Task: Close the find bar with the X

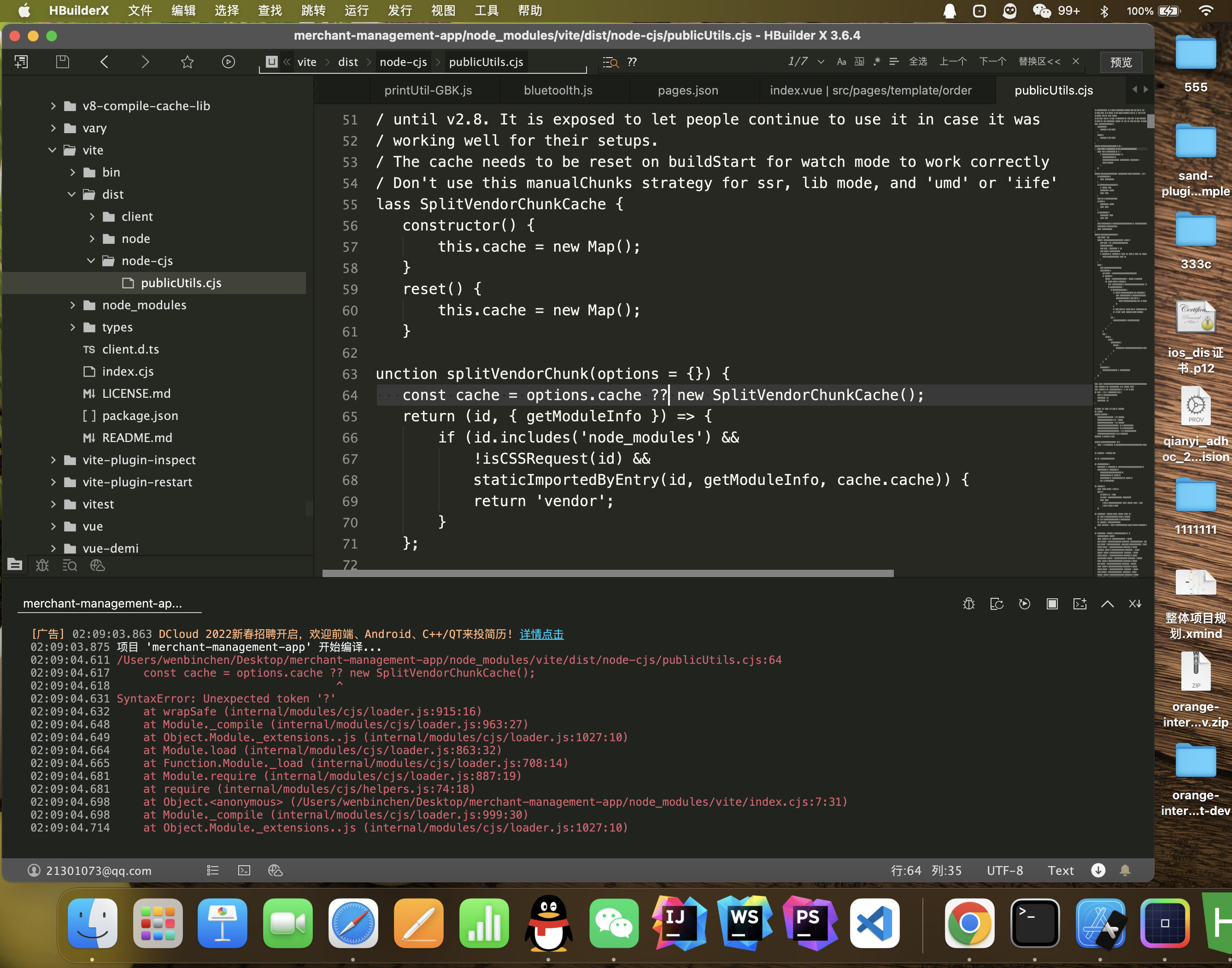Action: tap(1076, 61)
